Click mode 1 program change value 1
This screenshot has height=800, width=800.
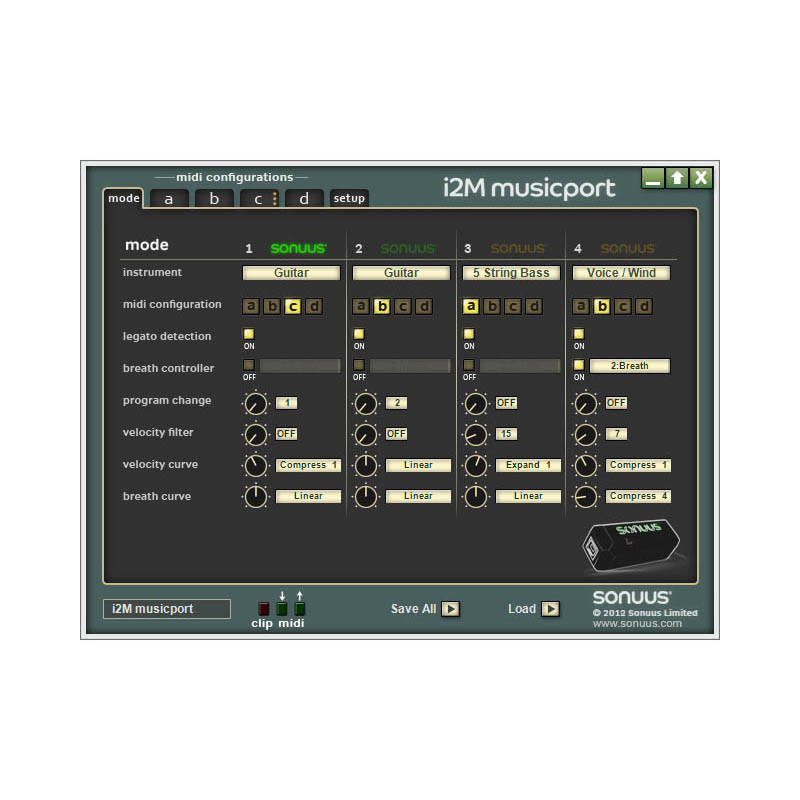(287, 403)
